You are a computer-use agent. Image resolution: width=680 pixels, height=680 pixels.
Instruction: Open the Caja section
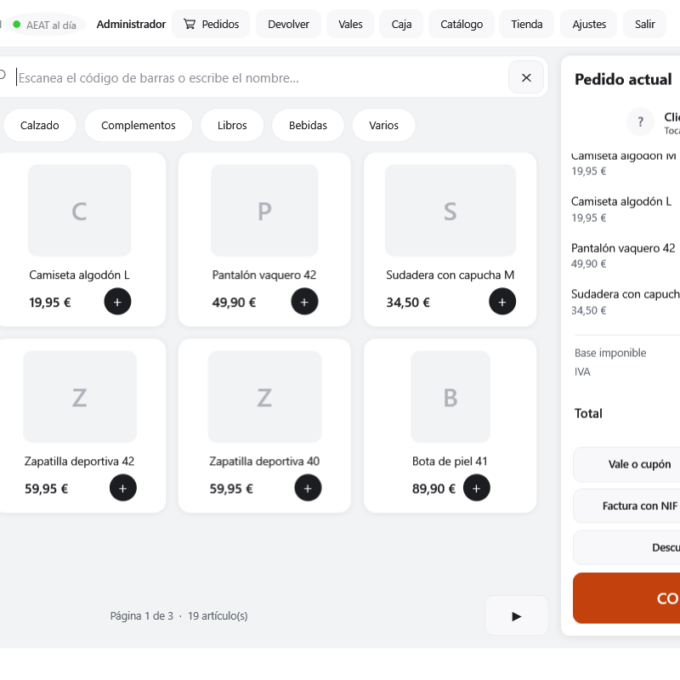click(x=401, y=24)
